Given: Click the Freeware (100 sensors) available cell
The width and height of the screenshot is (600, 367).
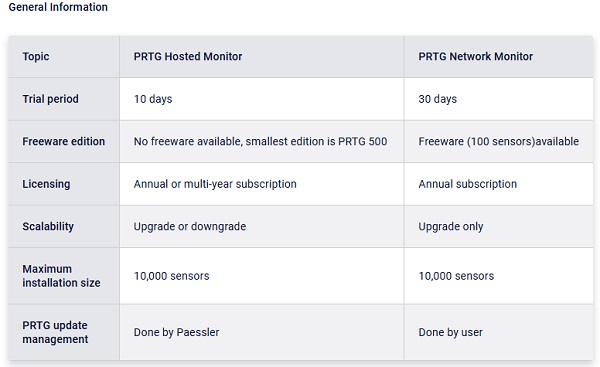Looking at the screenshot, I should (x=499, y=142).
